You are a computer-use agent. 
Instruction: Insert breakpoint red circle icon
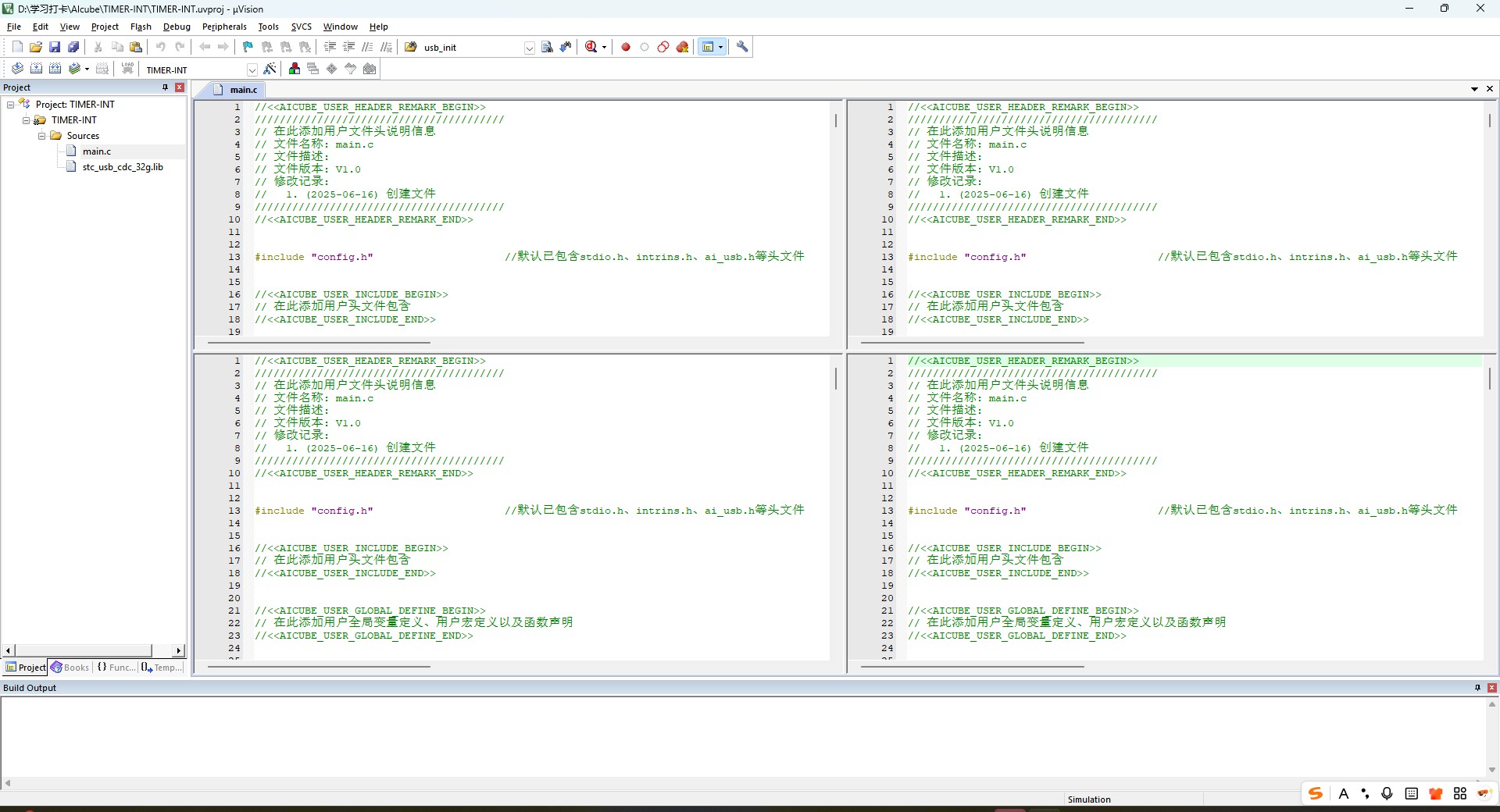tap(626, 47)
